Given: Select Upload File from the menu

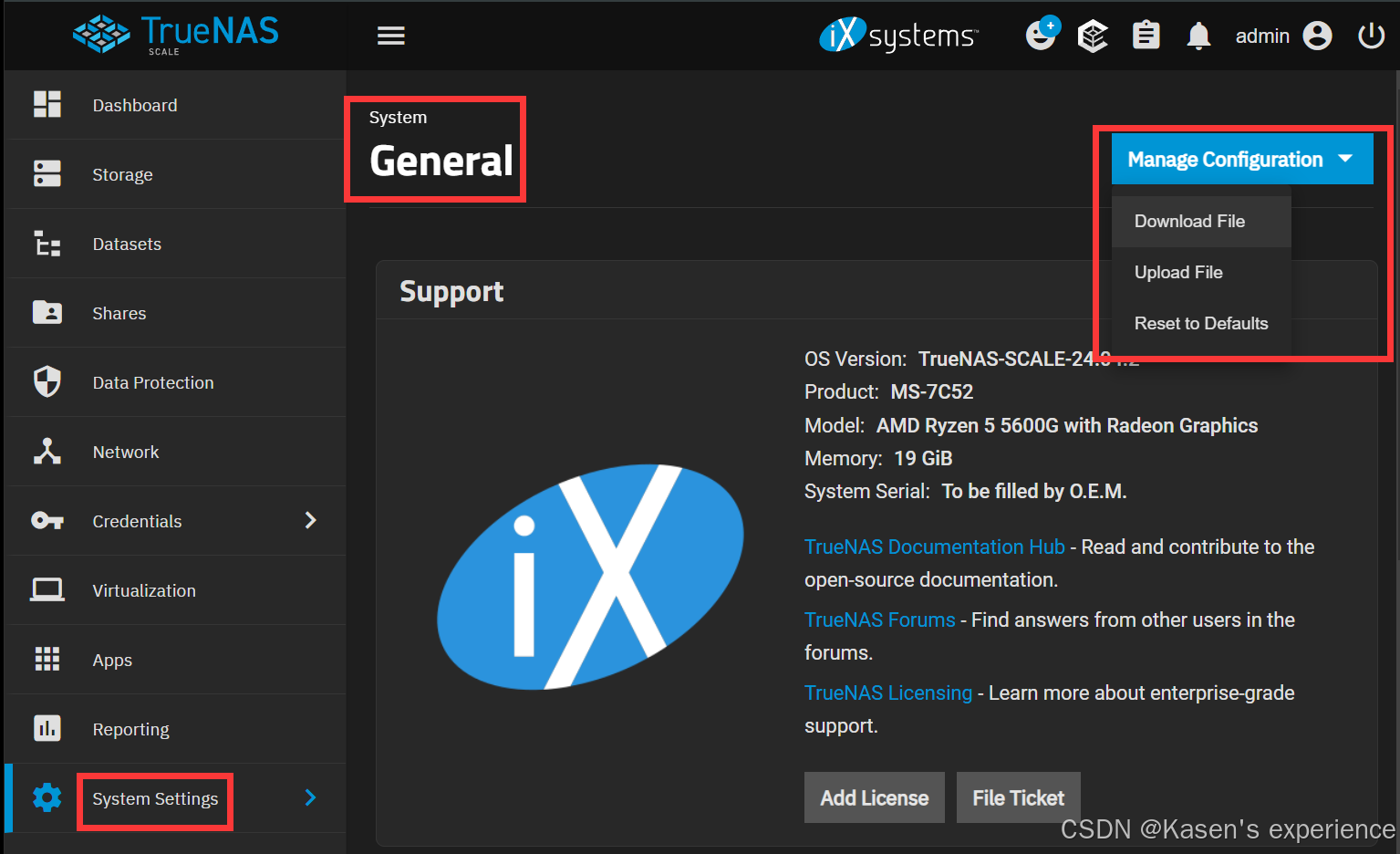Looking at the screenshot, I should pyautogui.click(x=1201, y=272).
